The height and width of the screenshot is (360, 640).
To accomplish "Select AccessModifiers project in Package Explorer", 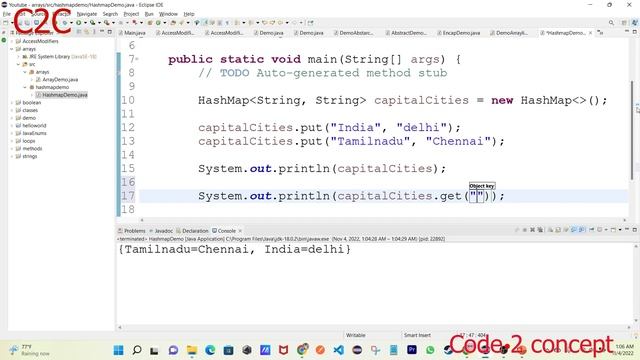I will [x=40, y=41].
